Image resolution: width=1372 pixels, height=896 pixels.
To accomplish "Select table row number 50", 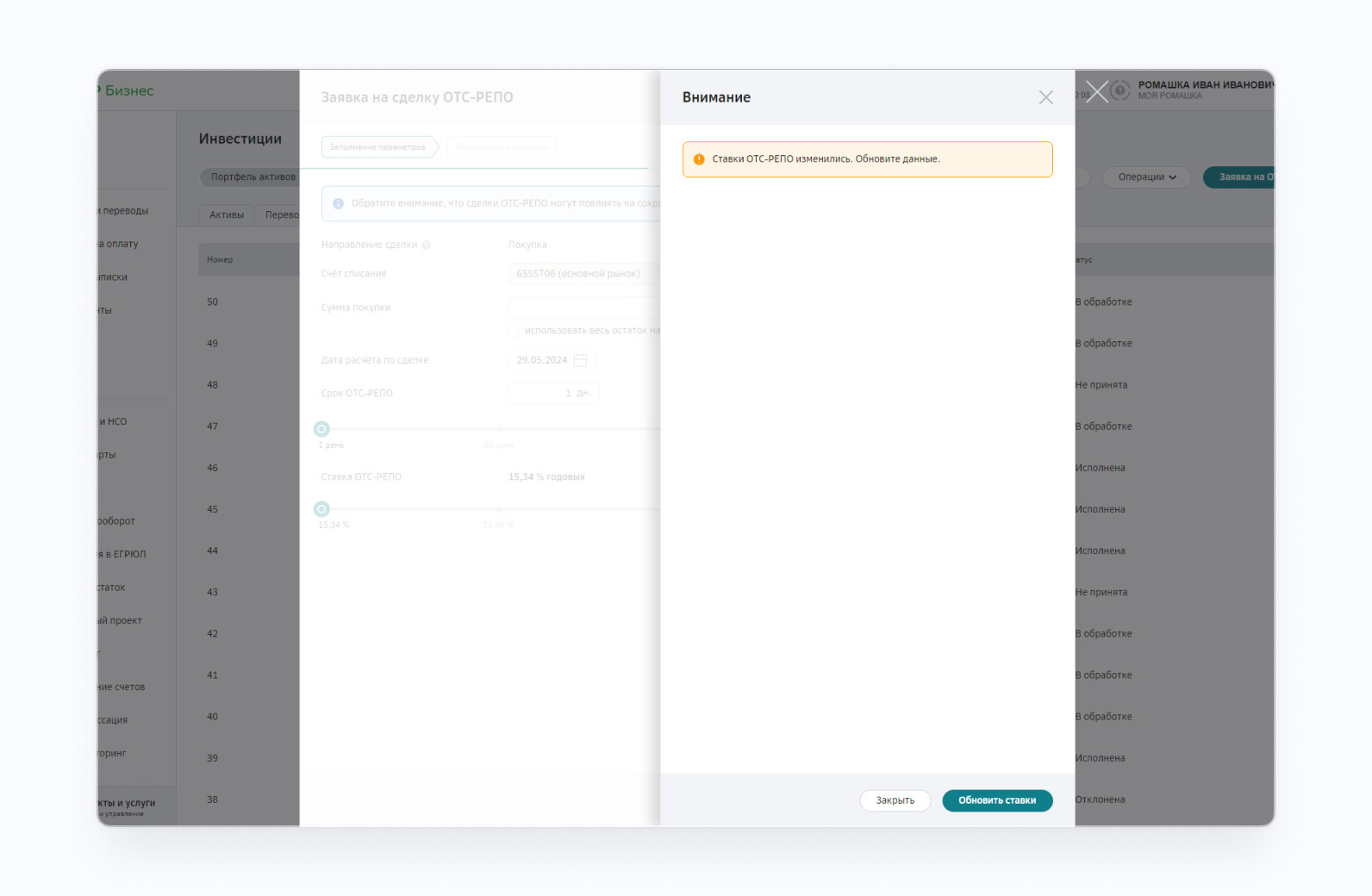I will tap(212, 302).
